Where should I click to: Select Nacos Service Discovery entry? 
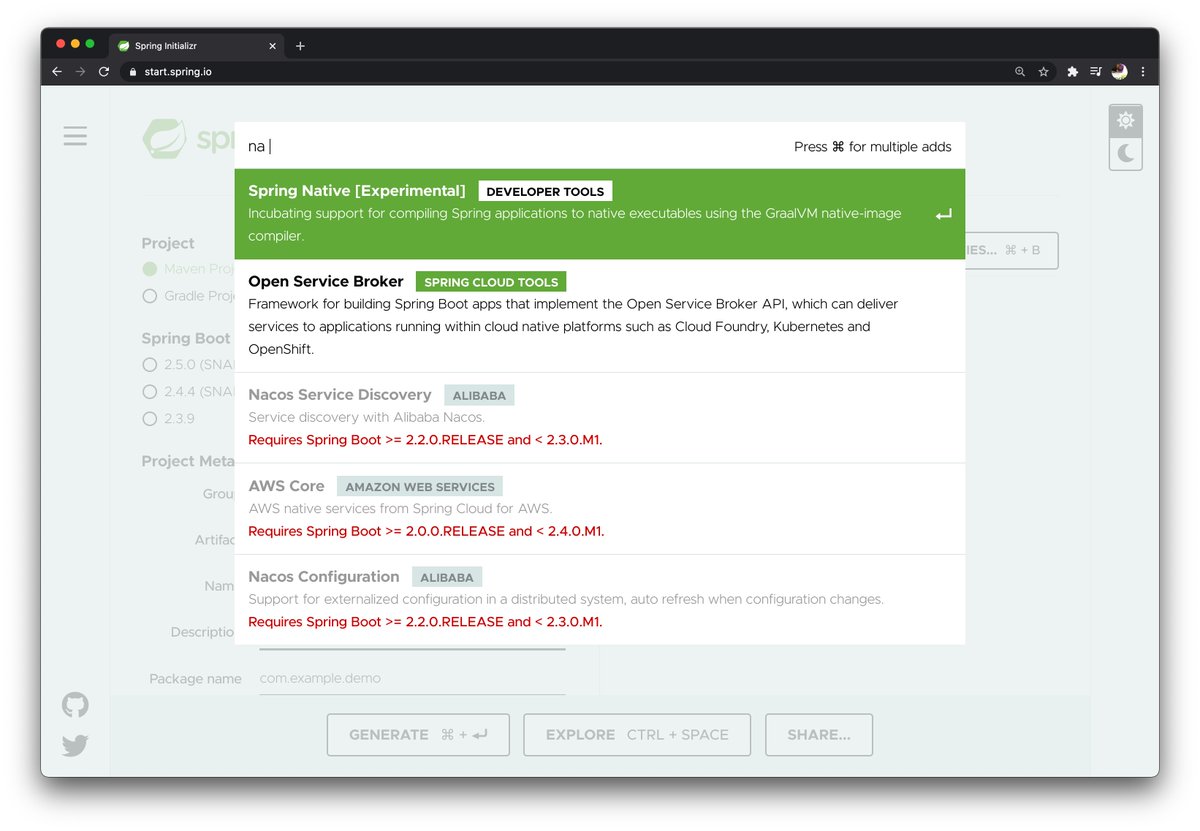[x=600, y=418]
